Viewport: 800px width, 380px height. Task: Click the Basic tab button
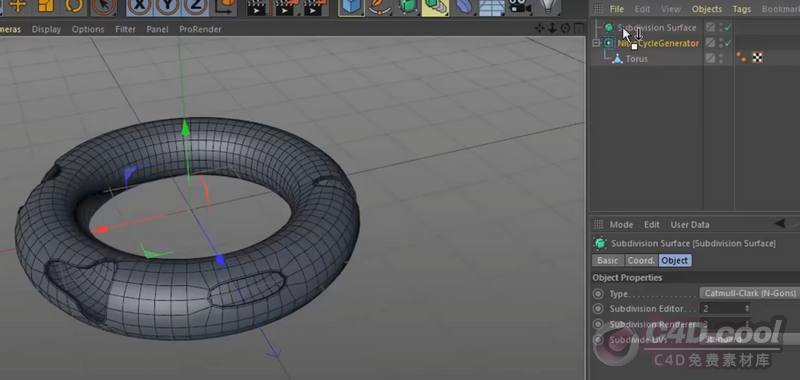coord(608,260)
